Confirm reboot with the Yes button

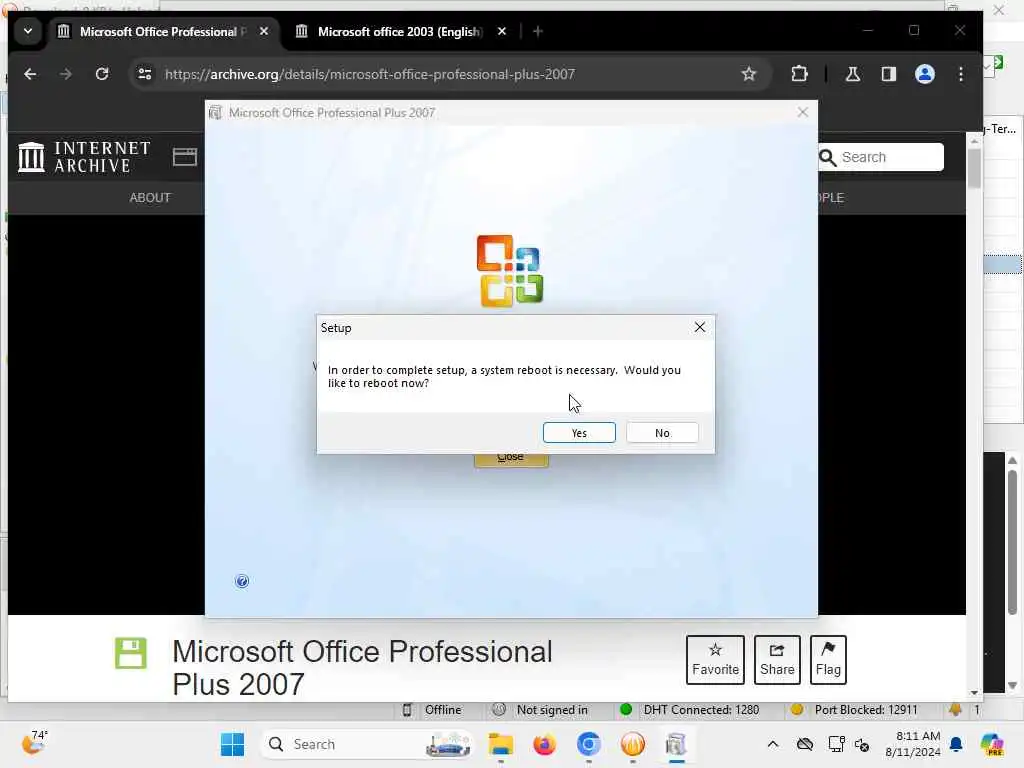[x=579, y=432]
